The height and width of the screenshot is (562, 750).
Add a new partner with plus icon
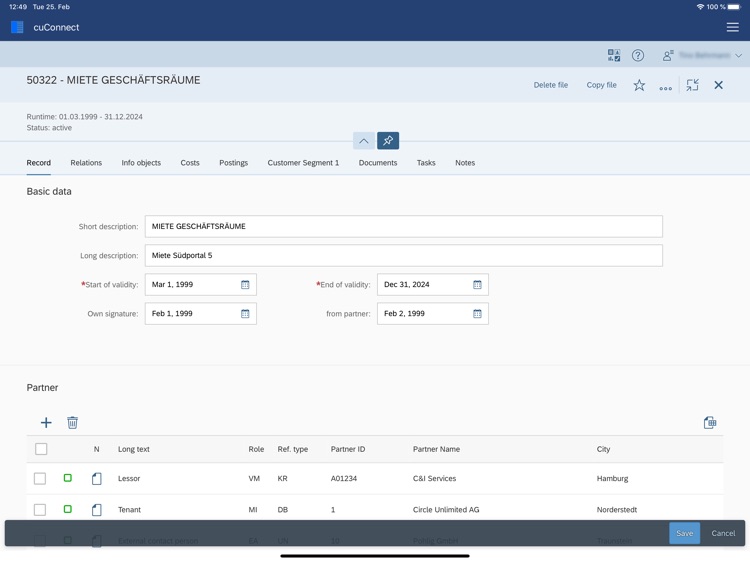coord(46,422)
